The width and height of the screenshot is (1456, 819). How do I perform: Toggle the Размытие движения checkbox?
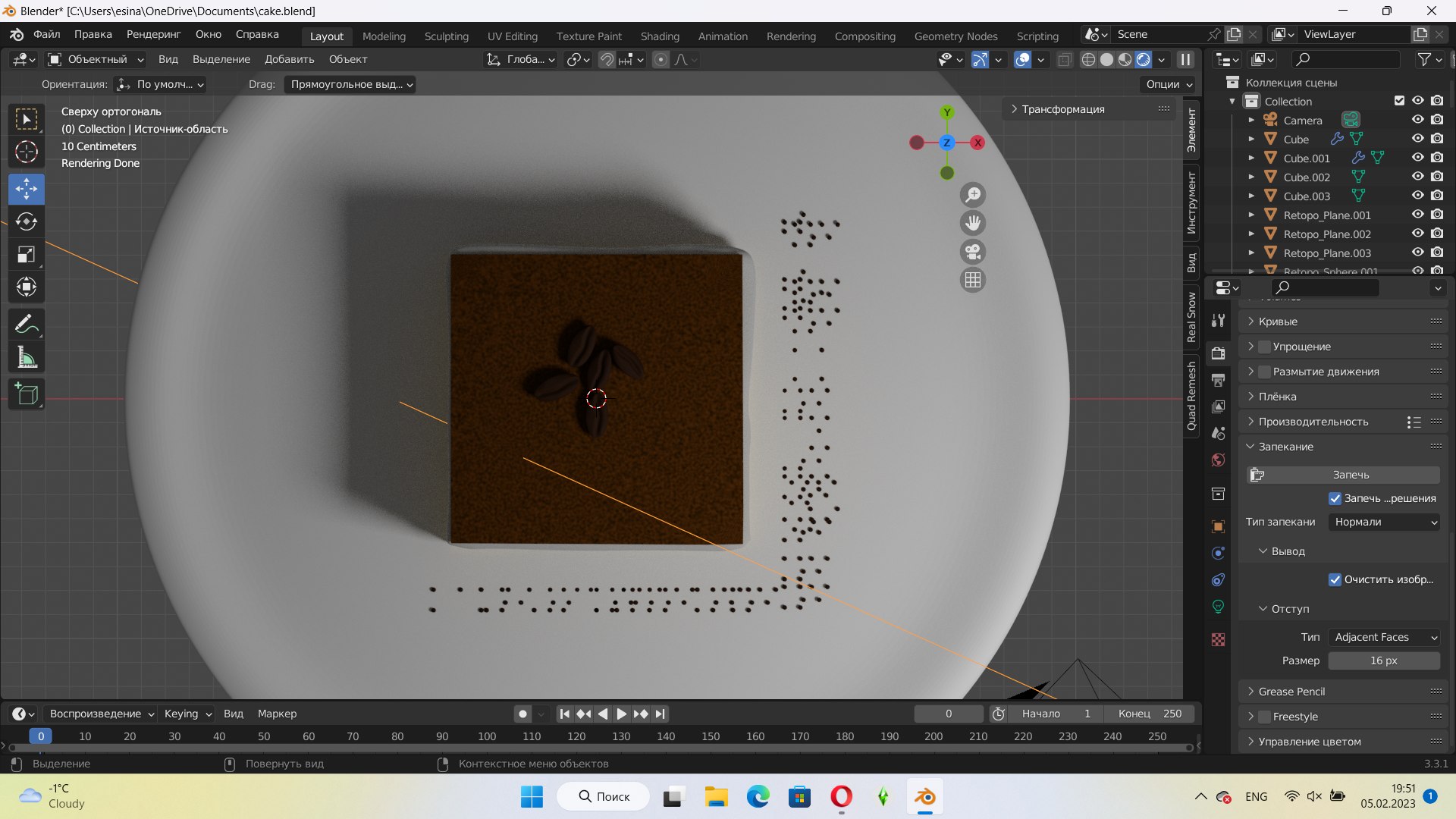[x=1264, y=372]
